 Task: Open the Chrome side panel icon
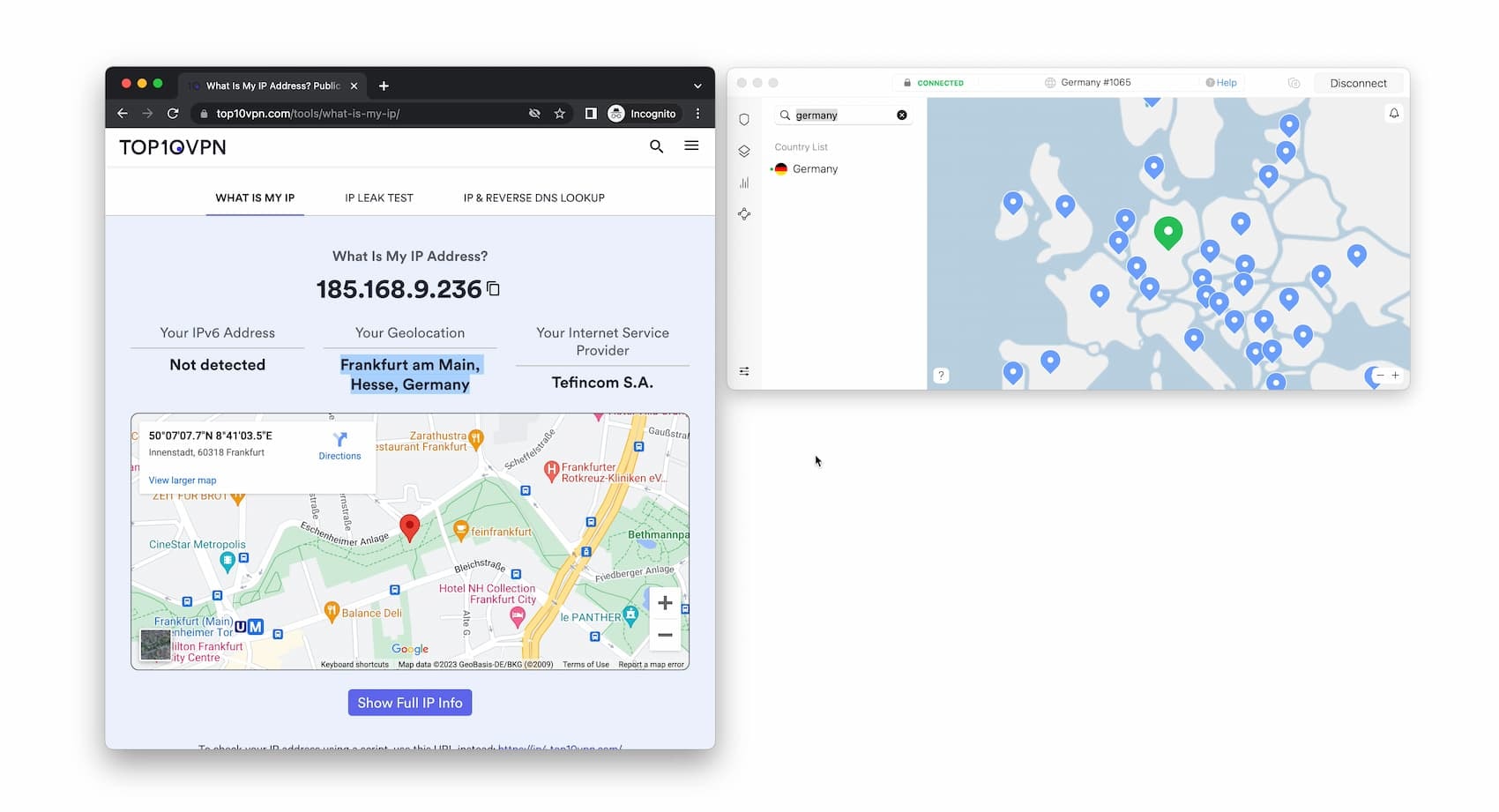(591, 114)
